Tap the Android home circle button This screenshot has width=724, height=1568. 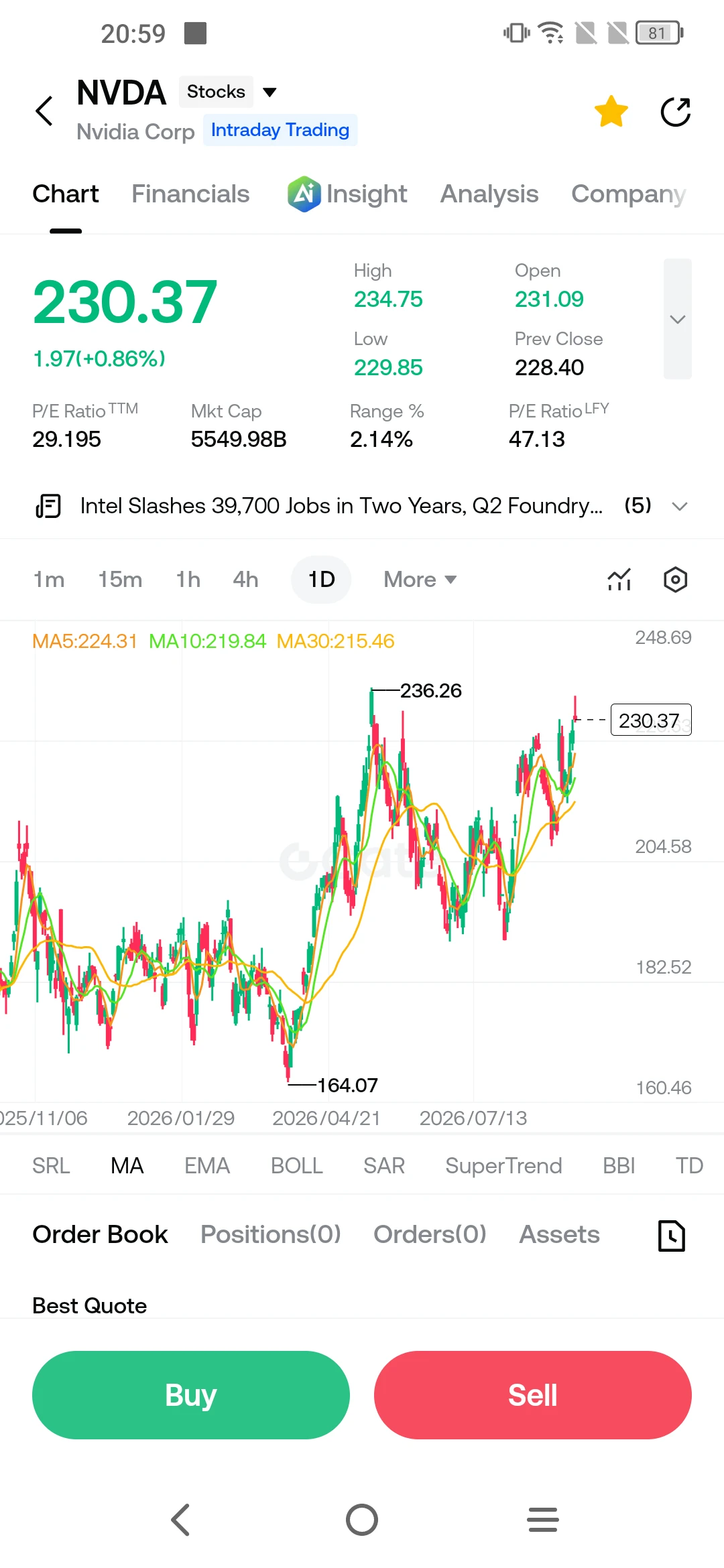[362, 1520]
